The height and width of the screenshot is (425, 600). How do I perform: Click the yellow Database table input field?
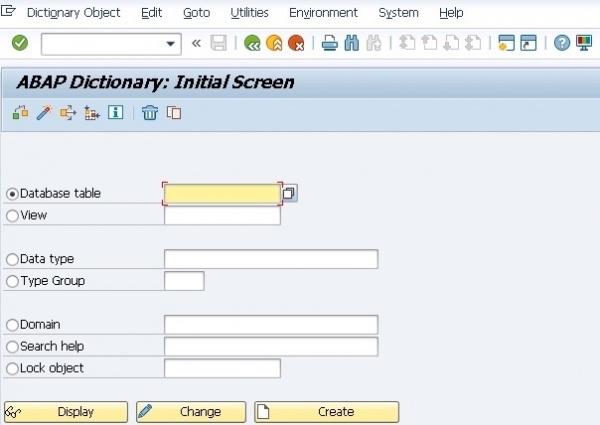pyautogui.click(x=222, y=194)
